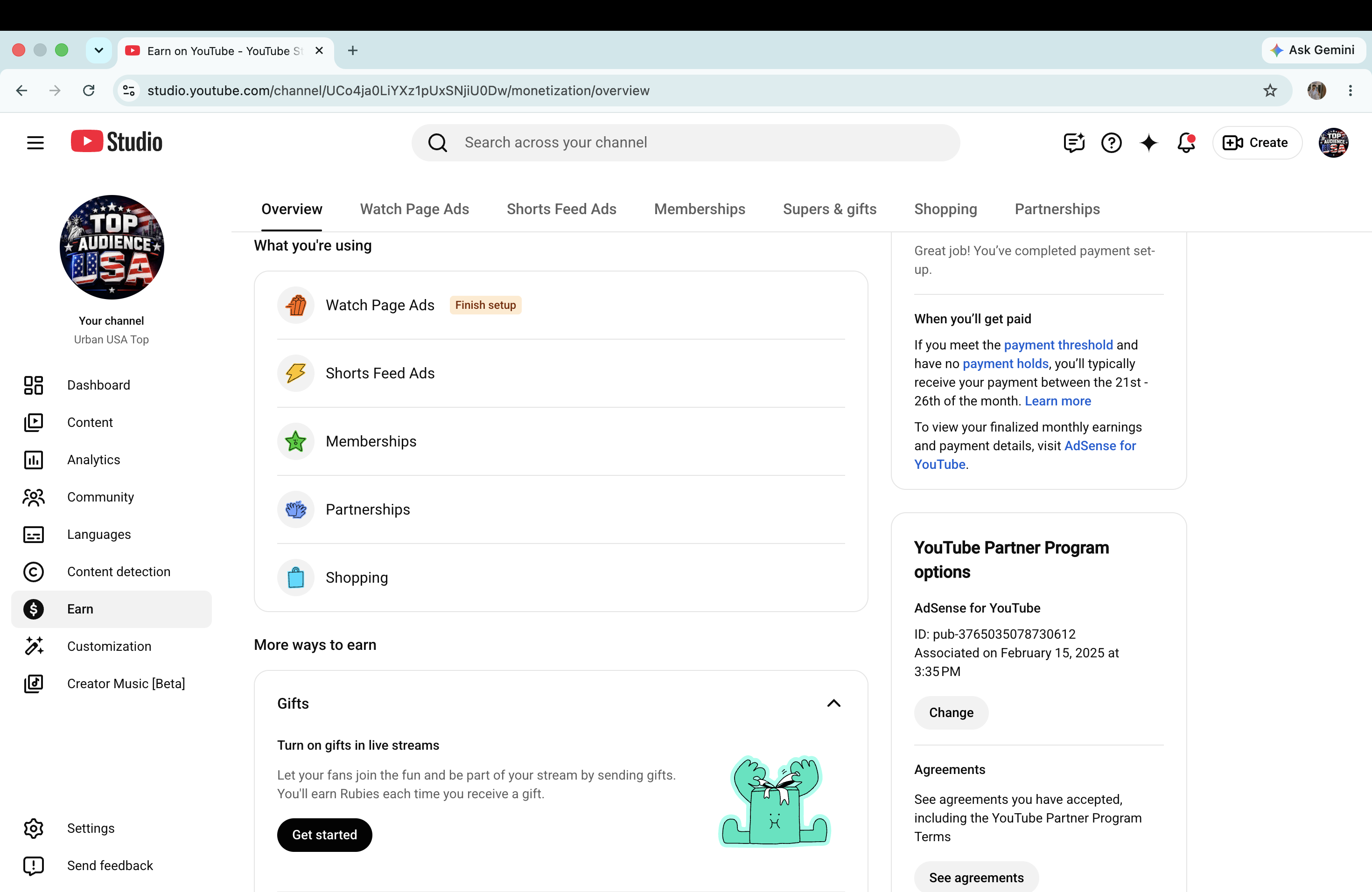1372x892 pixels.
Task: Open Content detection in sidebar
Action: pyautogui.click(x=111, y=571)
